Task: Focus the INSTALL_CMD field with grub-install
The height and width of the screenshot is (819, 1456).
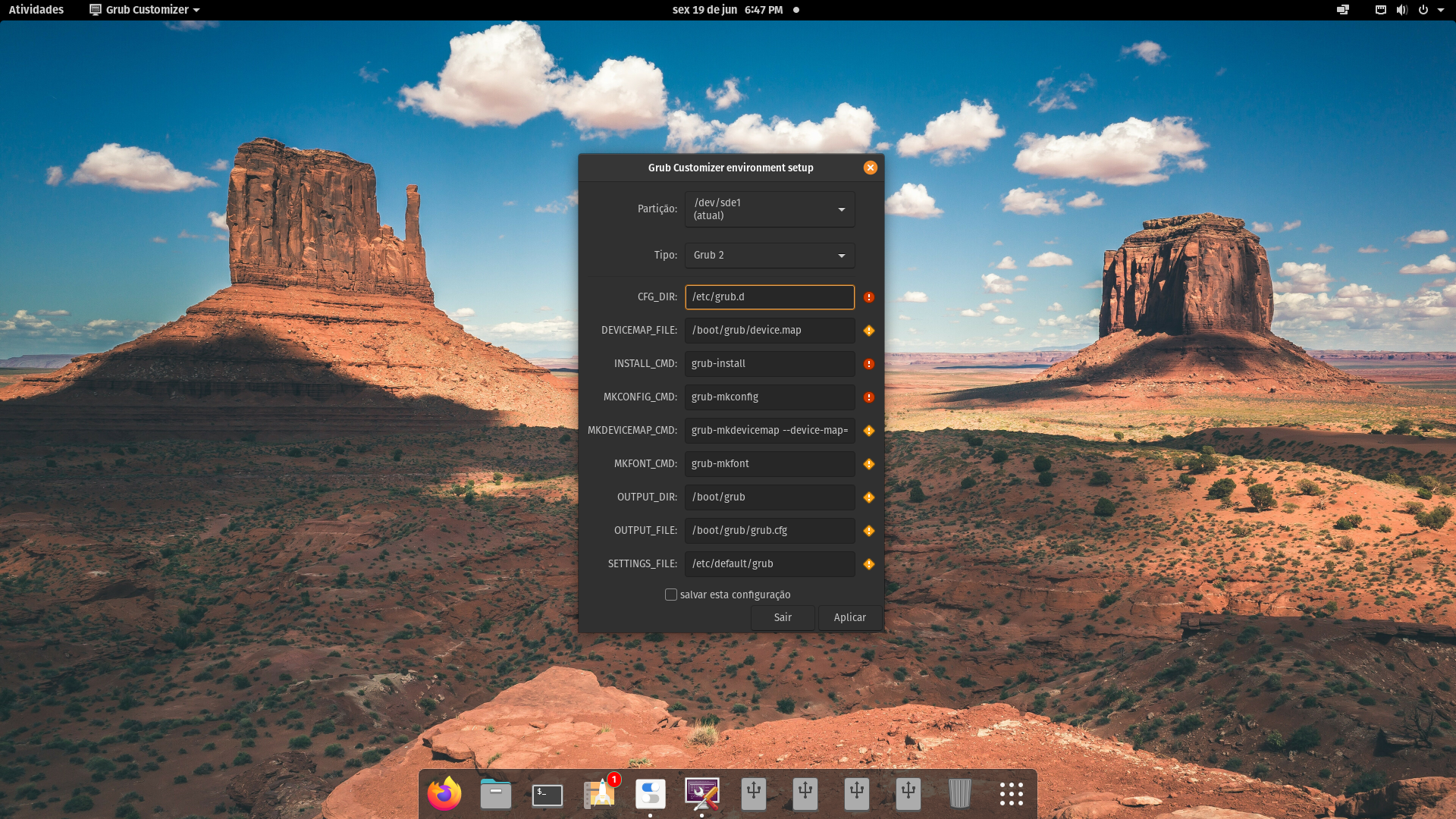Action: point(770,364)
